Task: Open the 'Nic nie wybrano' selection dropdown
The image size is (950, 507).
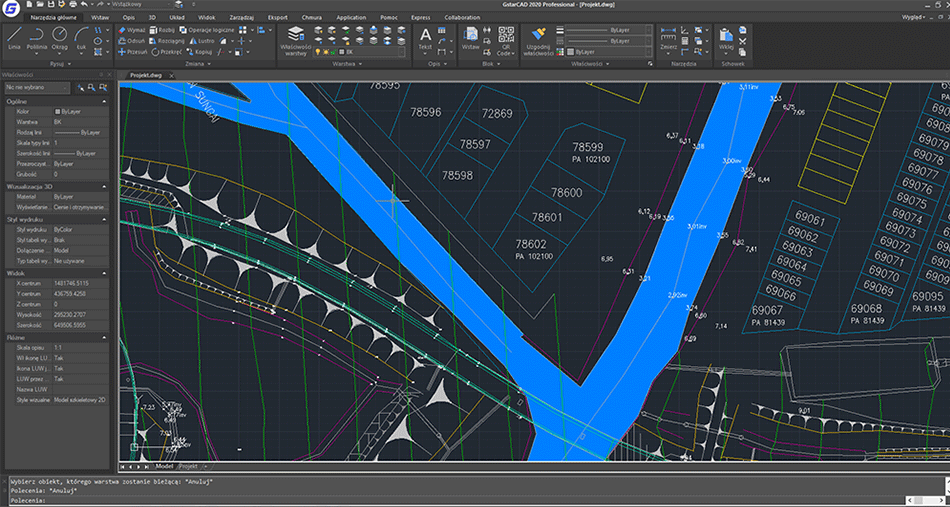Action: coord(38,88)
